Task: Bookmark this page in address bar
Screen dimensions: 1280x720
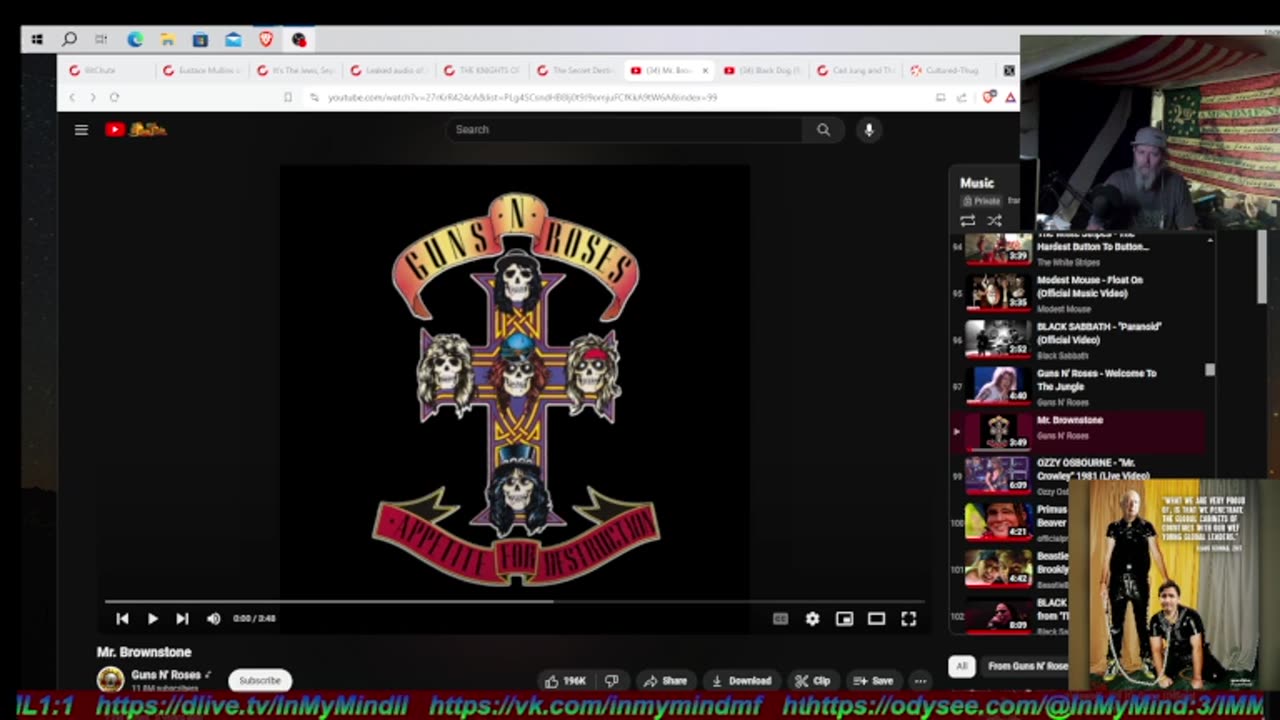Action: [288, 97]
